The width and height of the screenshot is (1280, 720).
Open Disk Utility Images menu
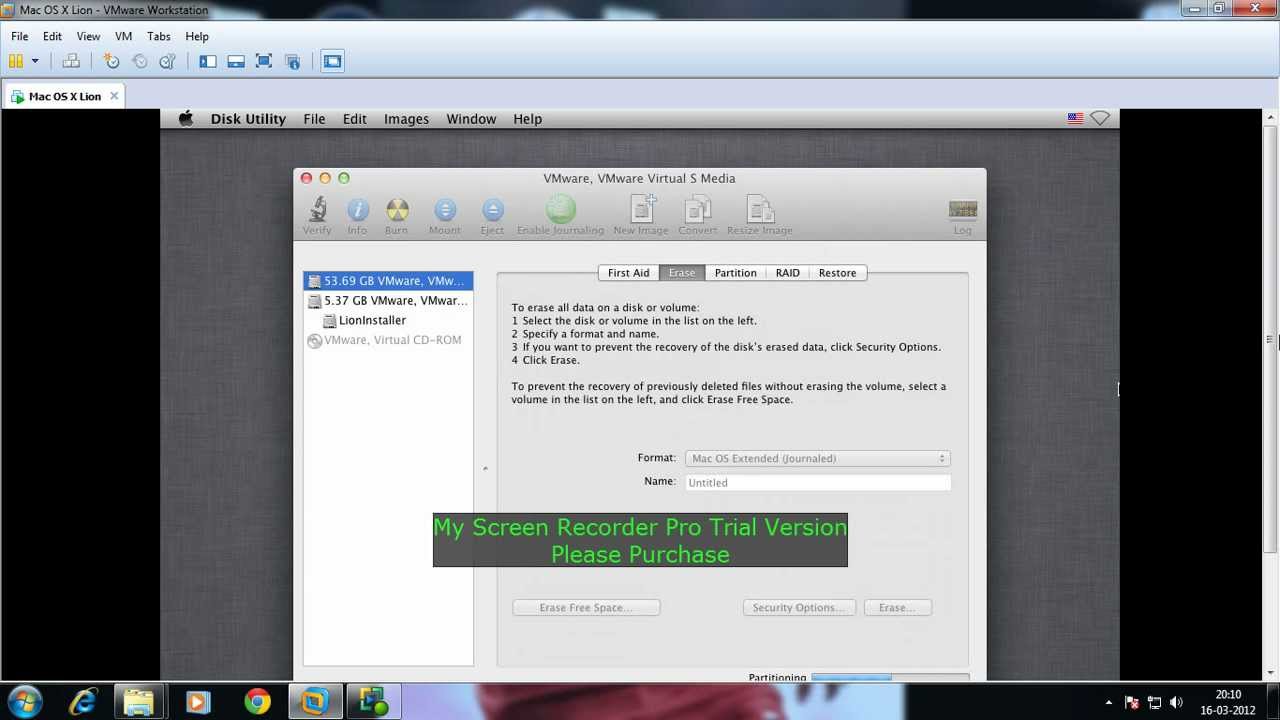click(406, 119)
